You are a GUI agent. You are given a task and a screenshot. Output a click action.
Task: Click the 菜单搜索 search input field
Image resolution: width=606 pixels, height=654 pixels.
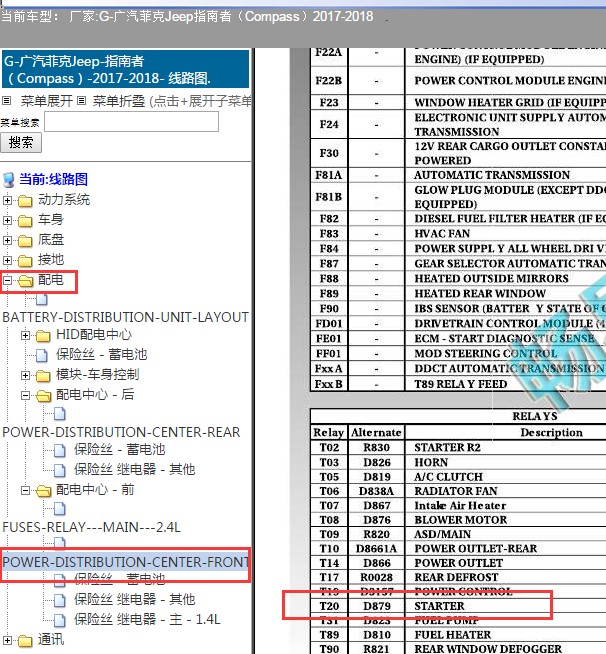(131, 122)
